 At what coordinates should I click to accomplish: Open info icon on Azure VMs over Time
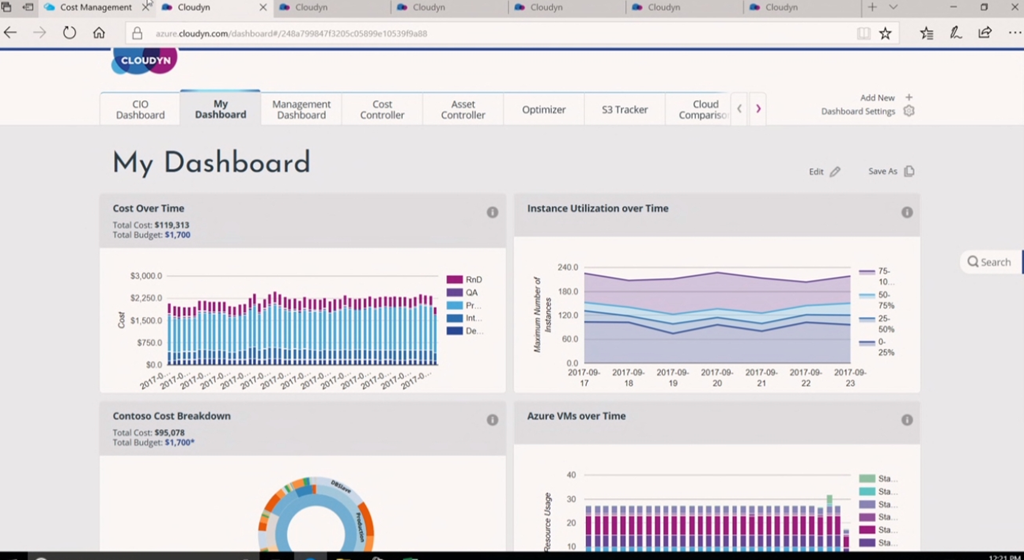pos(907,420)
